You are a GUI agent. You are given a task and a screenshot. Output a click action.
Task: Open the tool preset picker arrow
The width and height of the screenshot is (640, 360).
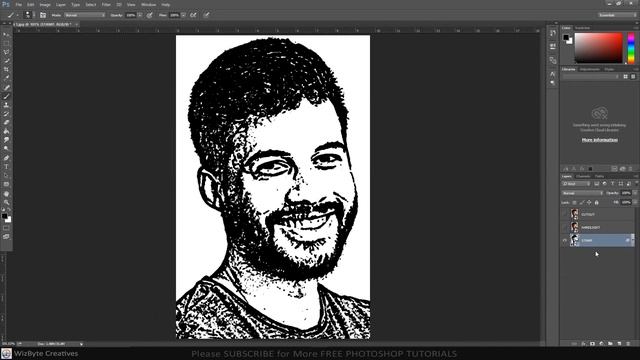[18, 15]
